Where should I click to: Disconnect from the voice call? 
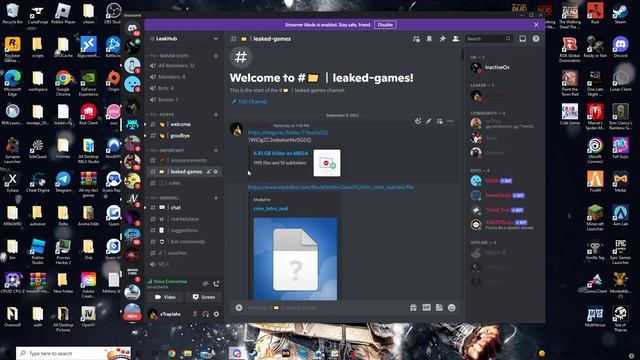pyautogui.click(x=216, y=283)
